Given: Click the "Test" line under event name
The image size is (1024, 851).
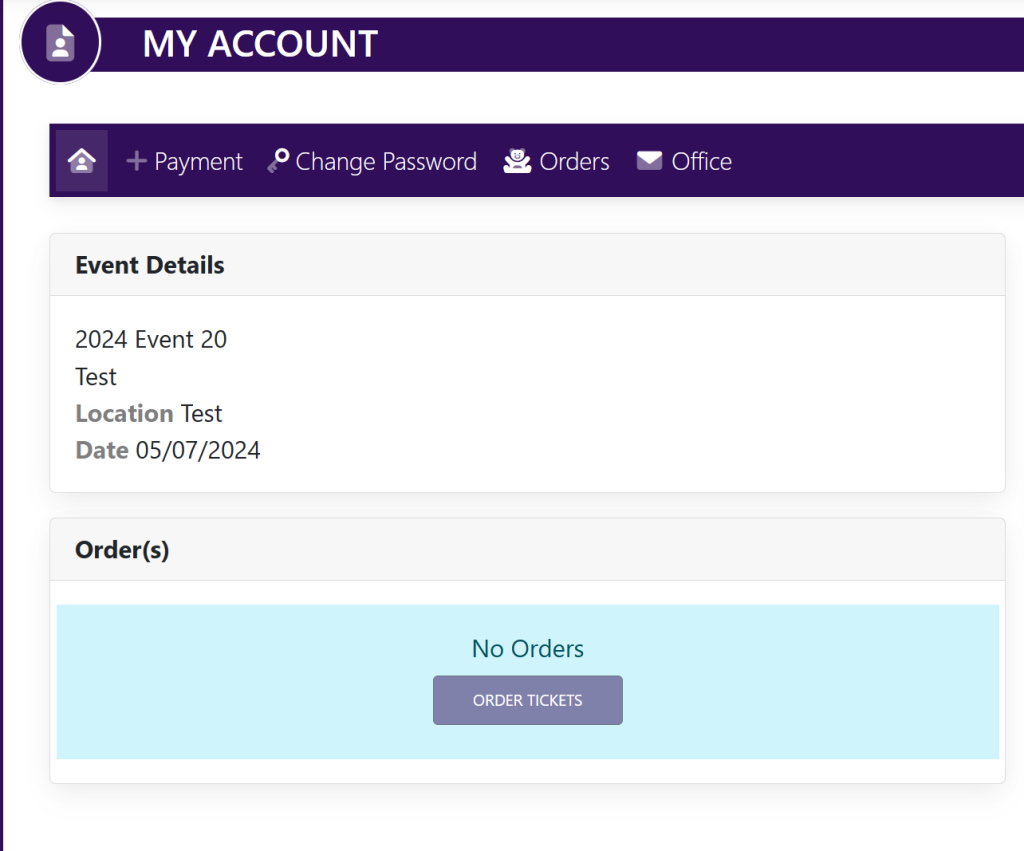Looking at the screenshot, I should coord(96,377).
